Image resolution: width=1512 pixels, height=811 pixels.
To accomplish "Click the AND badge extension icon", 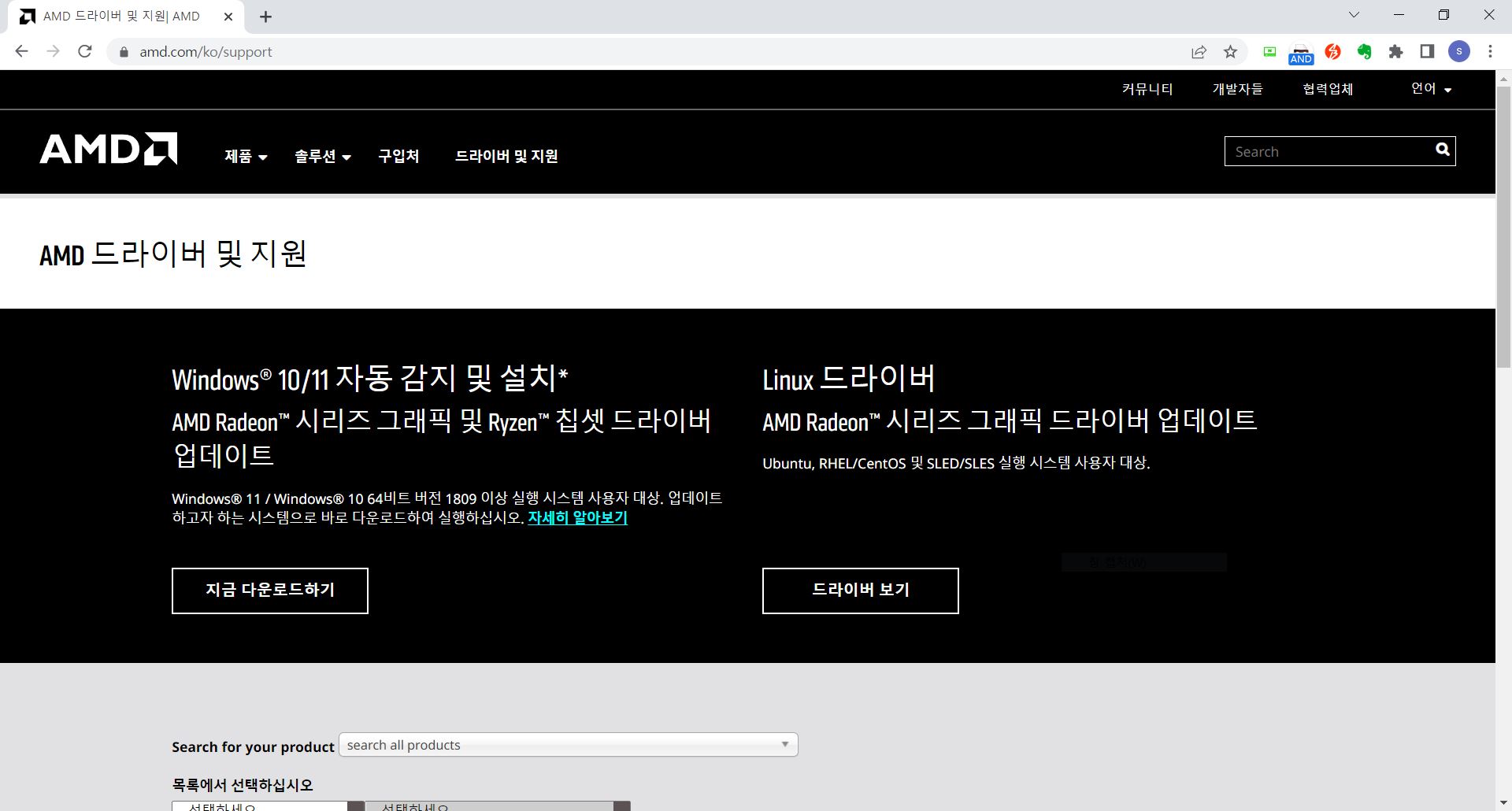I will pyautogui.click(x=1301, y=54).
